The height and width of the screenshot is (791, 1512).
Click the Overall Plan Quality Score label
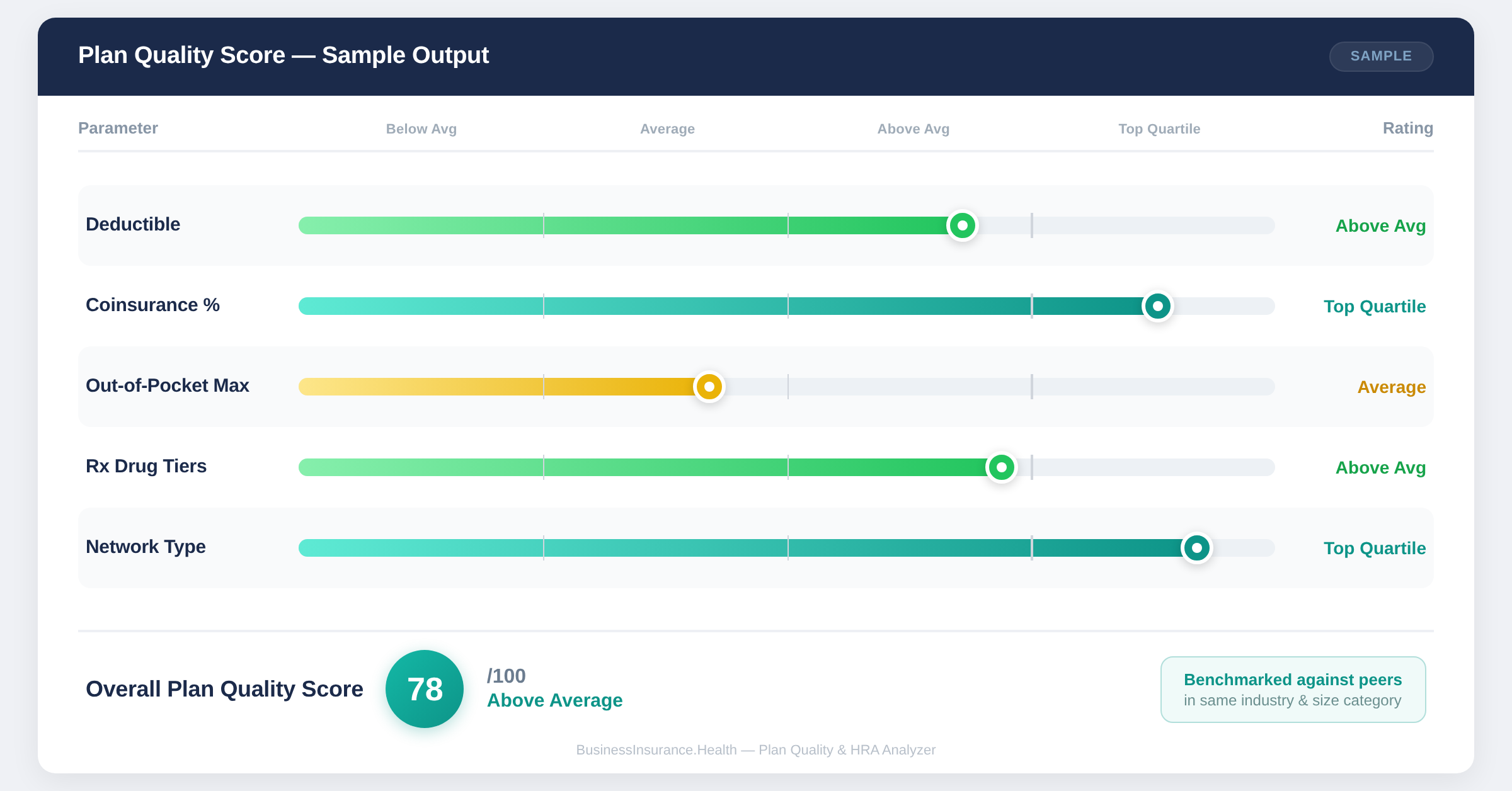click(x=224, y=689)
